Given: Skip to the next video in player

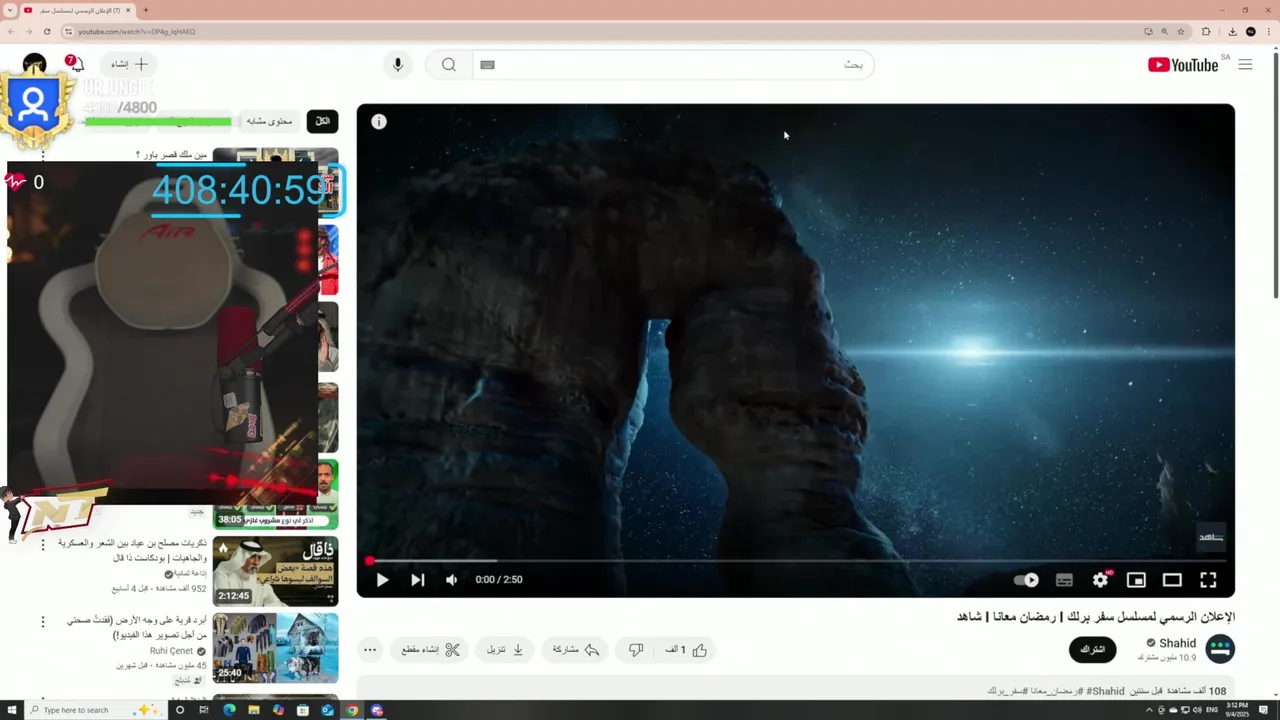Looking at the screenshot, I should tap(417, 580).
